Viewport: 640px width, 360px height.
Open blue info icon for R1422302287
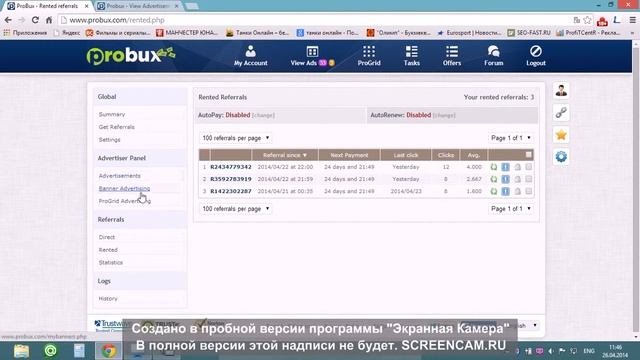tap(505, 191)
